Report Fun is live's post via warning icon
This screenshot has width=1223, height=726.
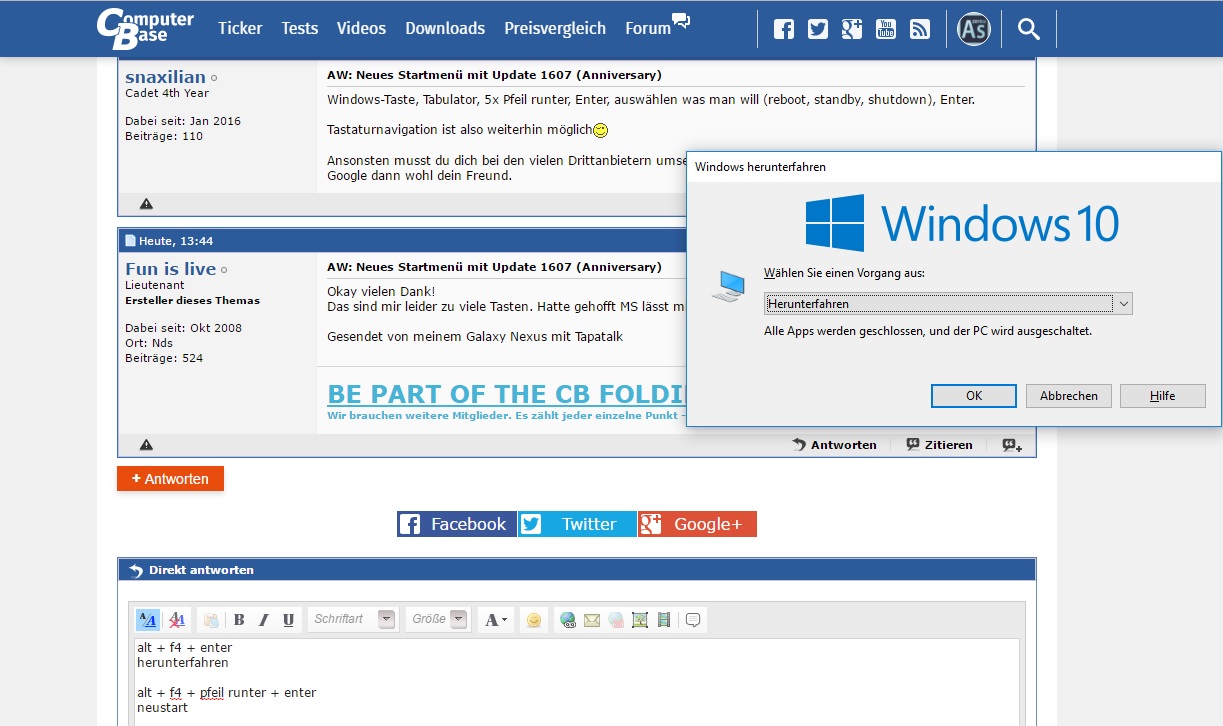tap(146, 445)
